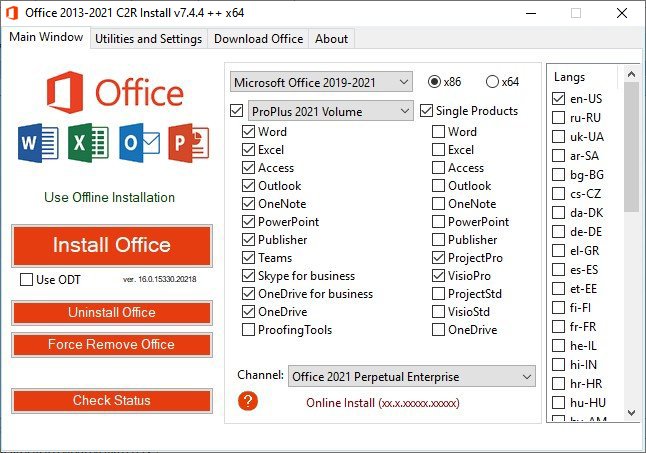The height and width of the screenshot is (453, 646).
Task: Uncheck Word in the ProPlus suite list
Action: click(x=248, y=131)
